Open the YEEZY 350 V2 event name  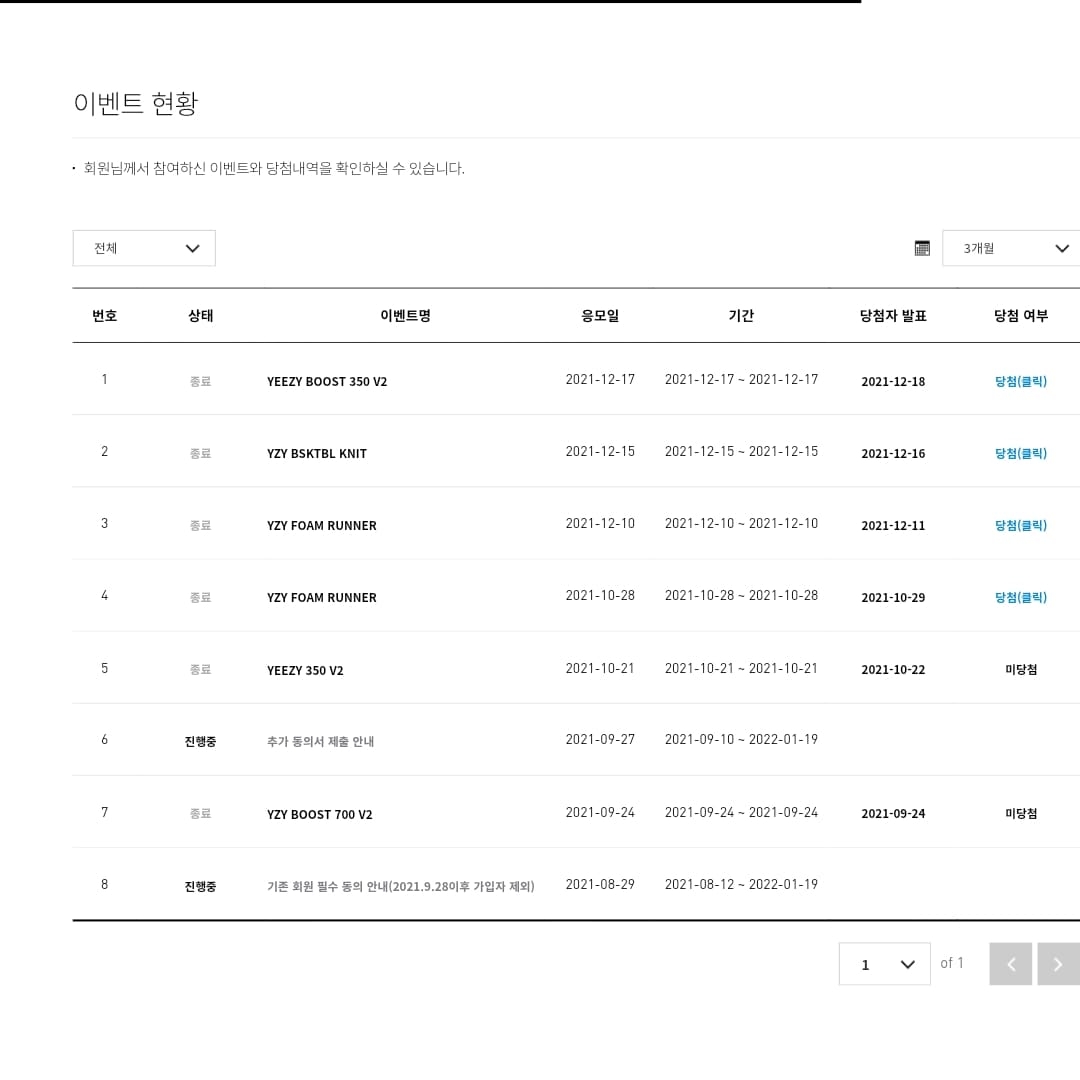click(x=305, y=670)
